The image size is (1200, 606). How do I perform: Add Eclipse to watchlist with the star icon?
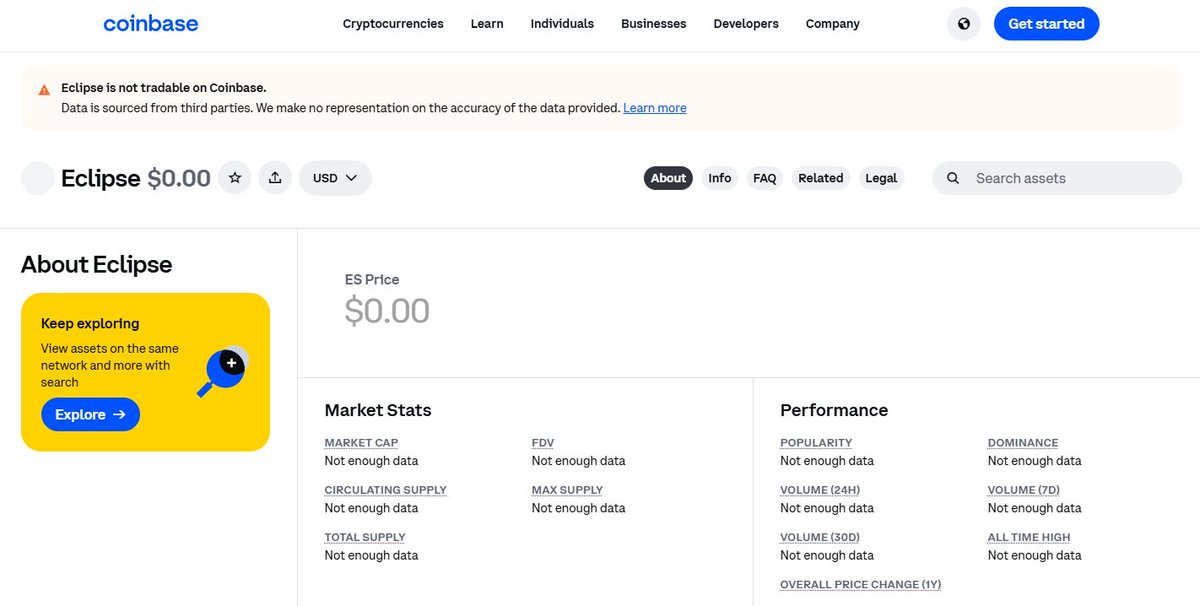235,178
